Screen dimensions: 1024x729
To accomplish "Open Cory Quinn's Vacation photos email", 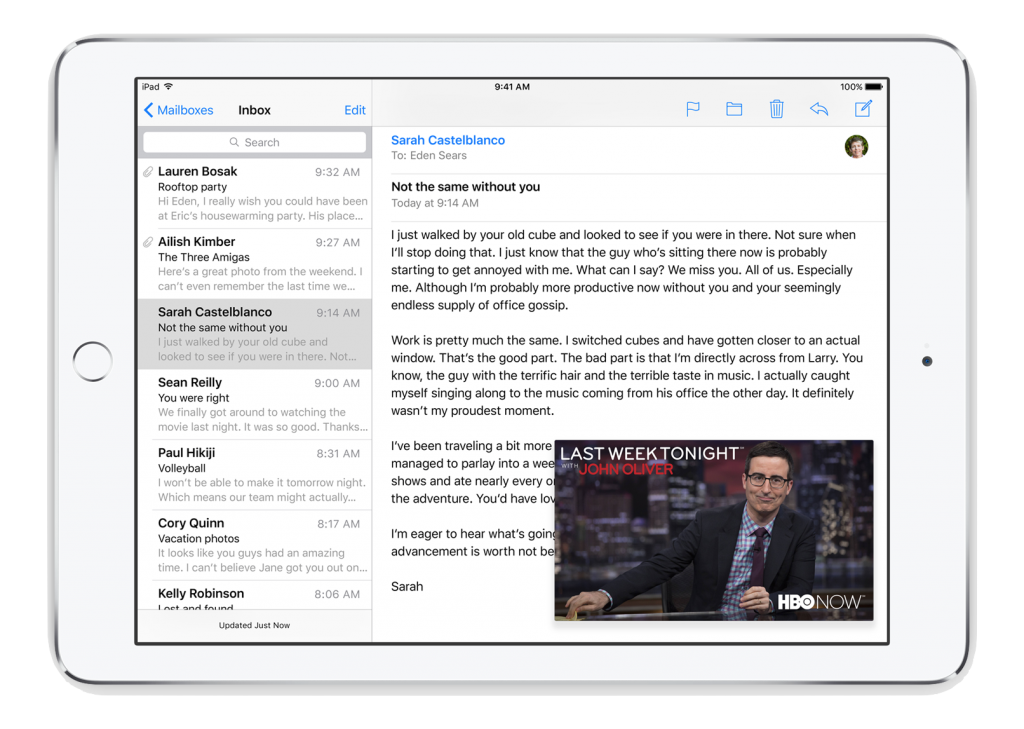I will (260, 545).
